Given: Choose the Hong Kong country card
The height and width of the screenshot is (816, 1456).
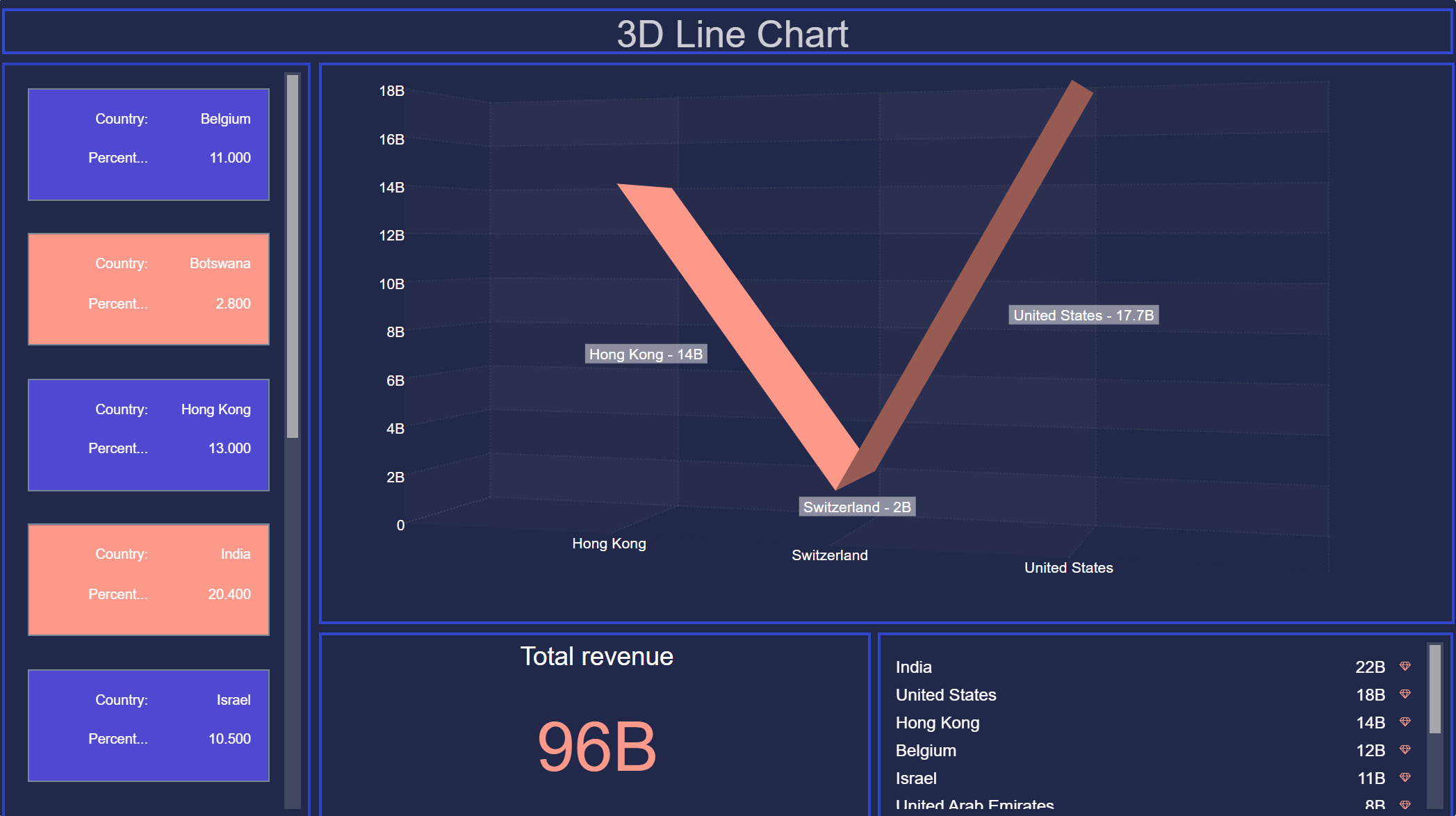Looking at the screenshot, I should pos(149,435).
